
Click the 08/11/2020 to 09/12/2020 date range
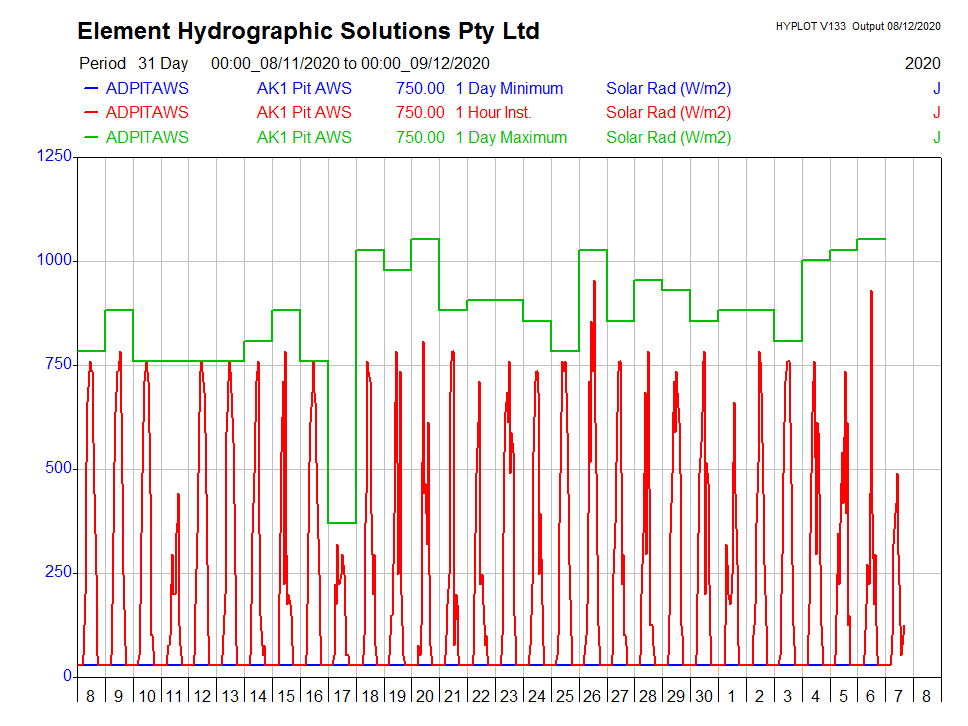click(349, 63)
